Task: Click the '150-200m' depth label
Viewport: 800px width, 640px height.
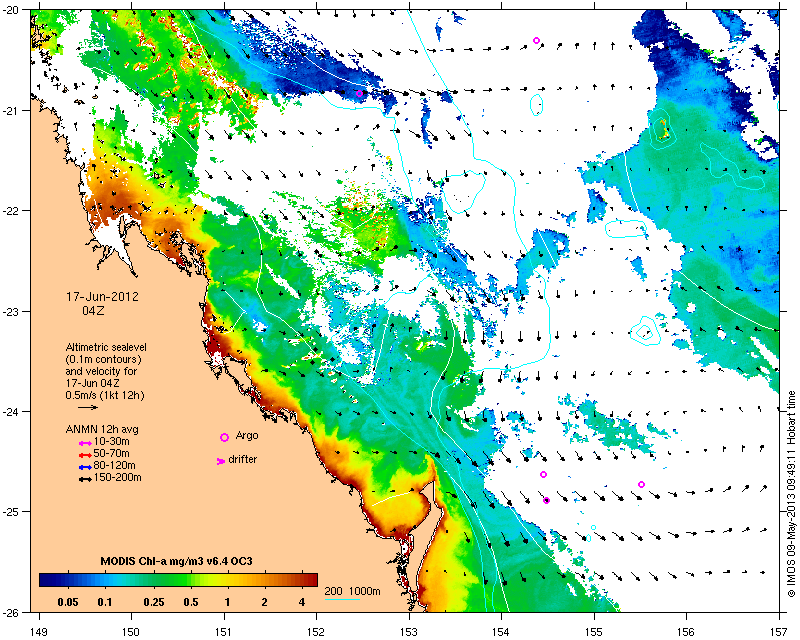Action: coord(117,478)
